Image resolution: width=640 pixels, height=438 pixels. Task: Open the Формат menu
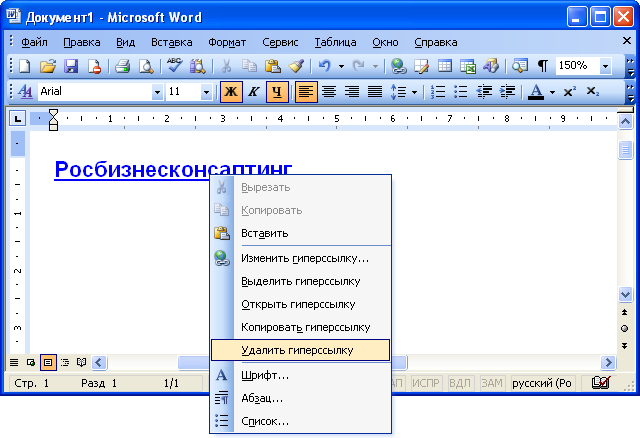pos(227,42)
